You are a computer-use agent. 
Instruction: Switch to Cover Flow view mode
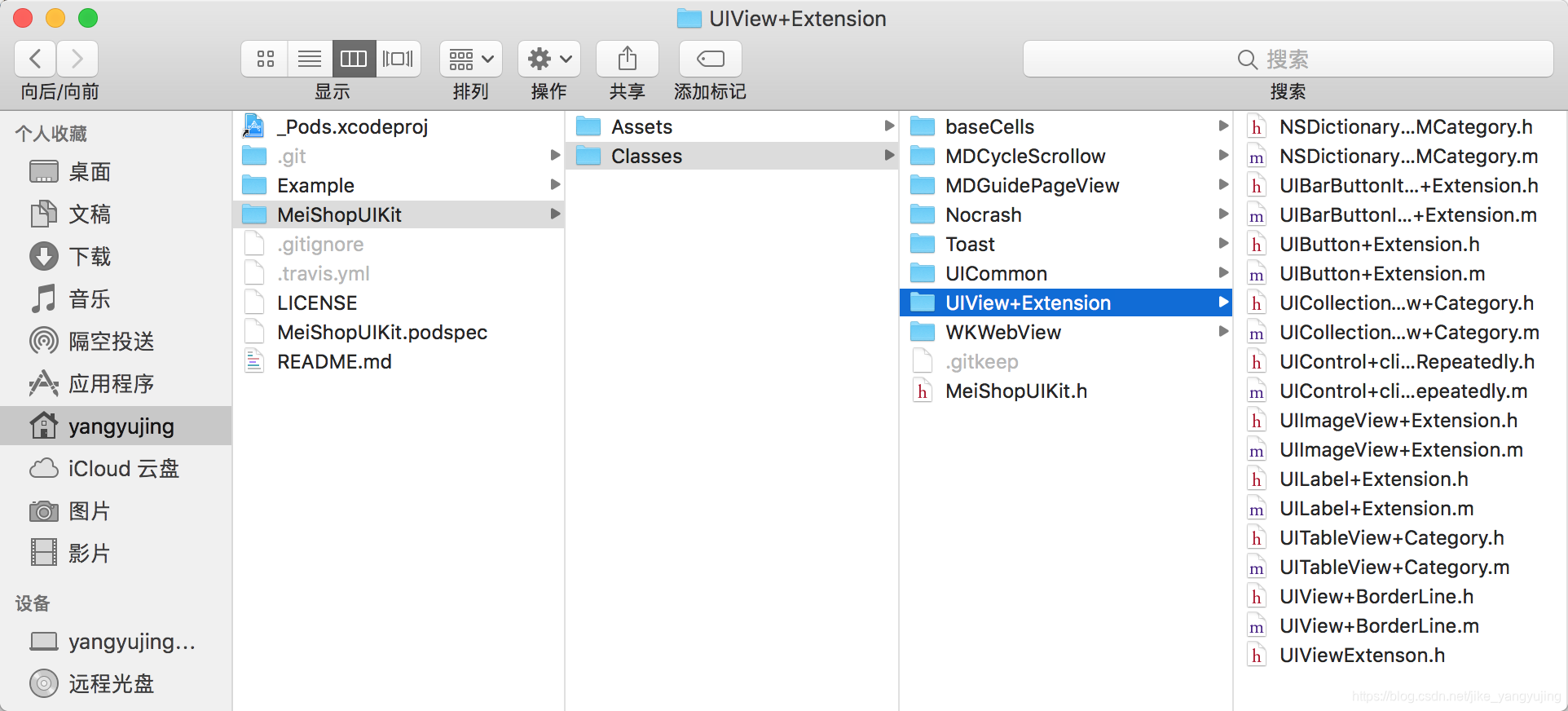point(399,59)
